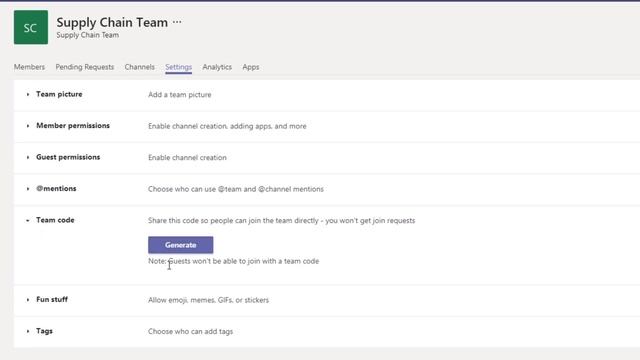Click the @mentions heading
The height and width of the screenshot is (360, 640).
pyautogui.click(x=56, y=189)
